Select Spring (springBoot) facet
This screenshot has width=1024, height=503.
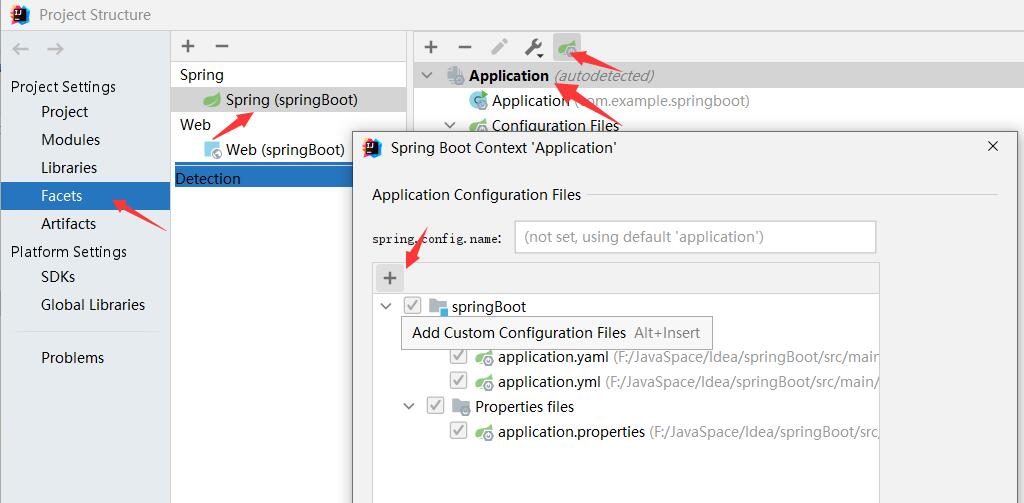[291, 100]
